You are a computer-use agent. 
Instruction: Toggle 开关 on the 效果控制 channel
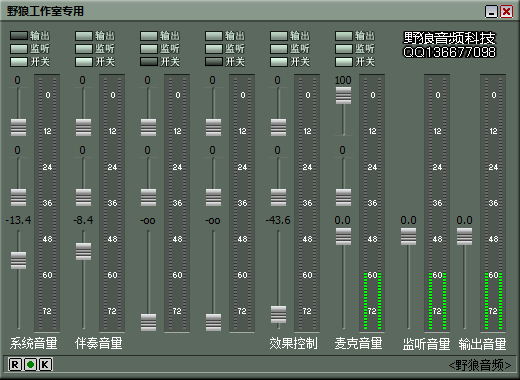[x=279, y=62]
